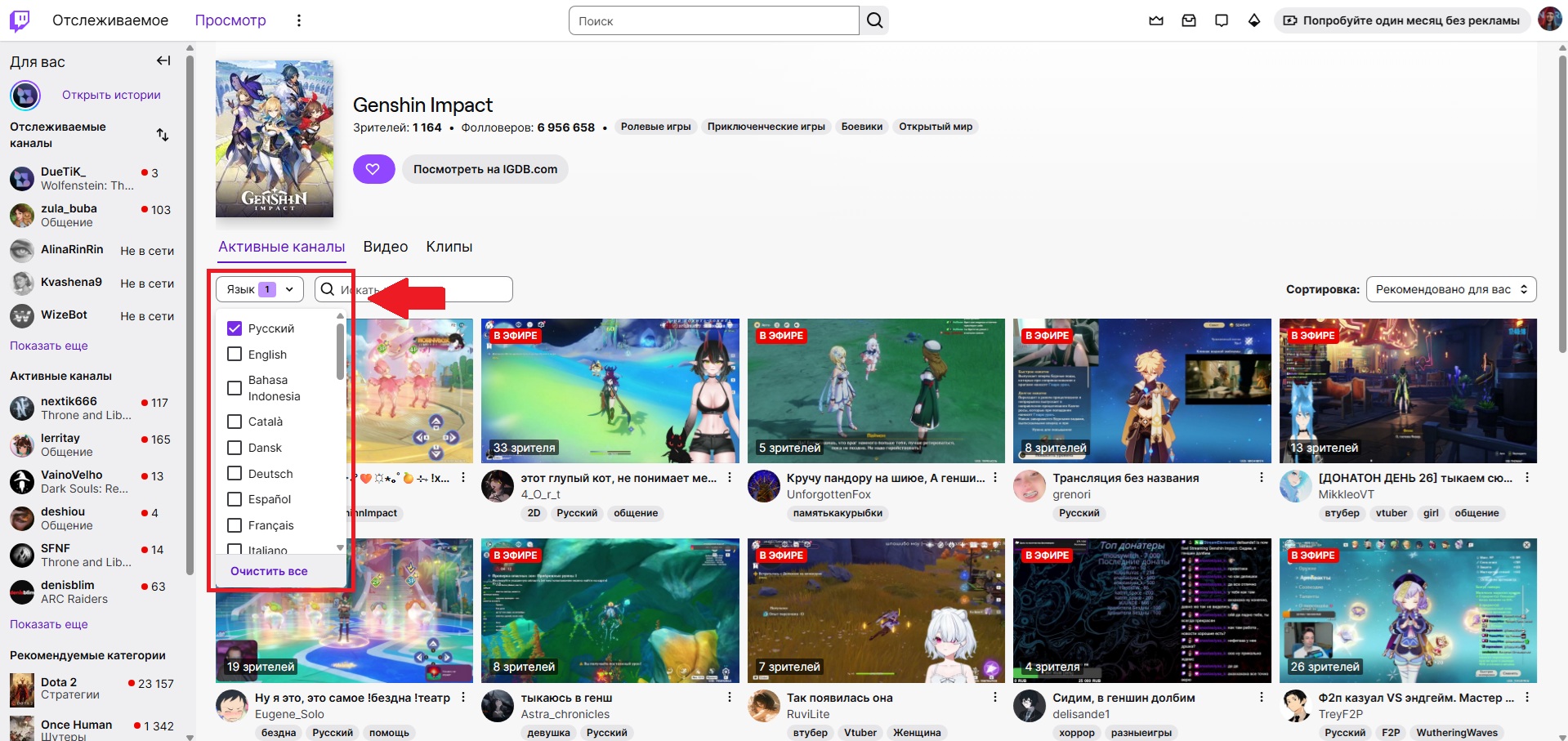This screenshot has width=1568, height=741.
Task: Click the main page vertical scrollbar
Action: 1562,204
